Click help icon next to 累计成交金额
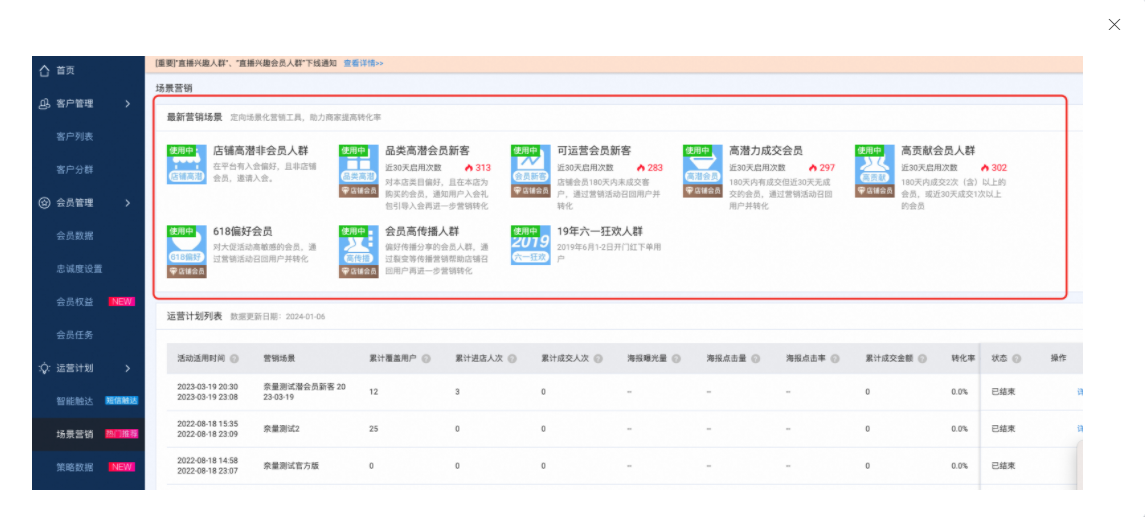Viewport: 1145px width, 517px height. [x=922, y=359]
